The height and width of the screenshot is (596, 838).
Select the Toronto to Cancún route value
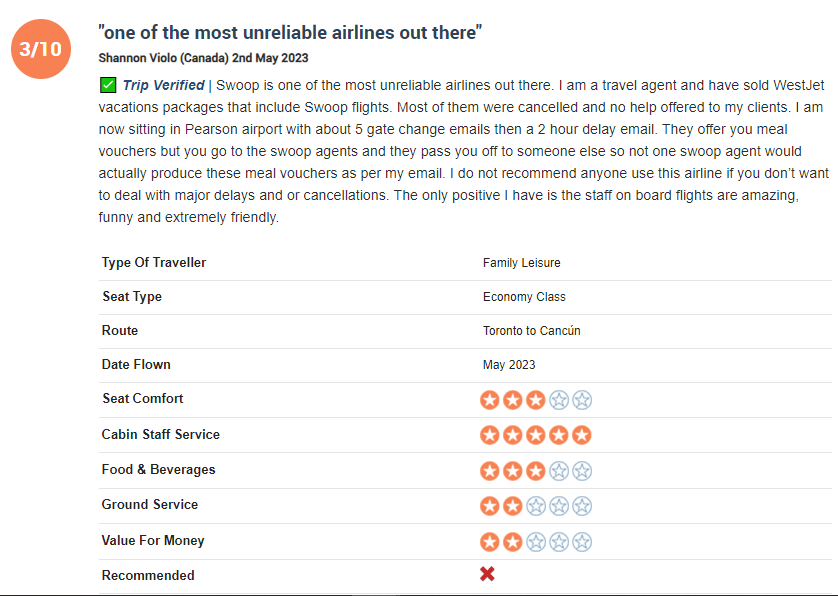tap(532, 331)
